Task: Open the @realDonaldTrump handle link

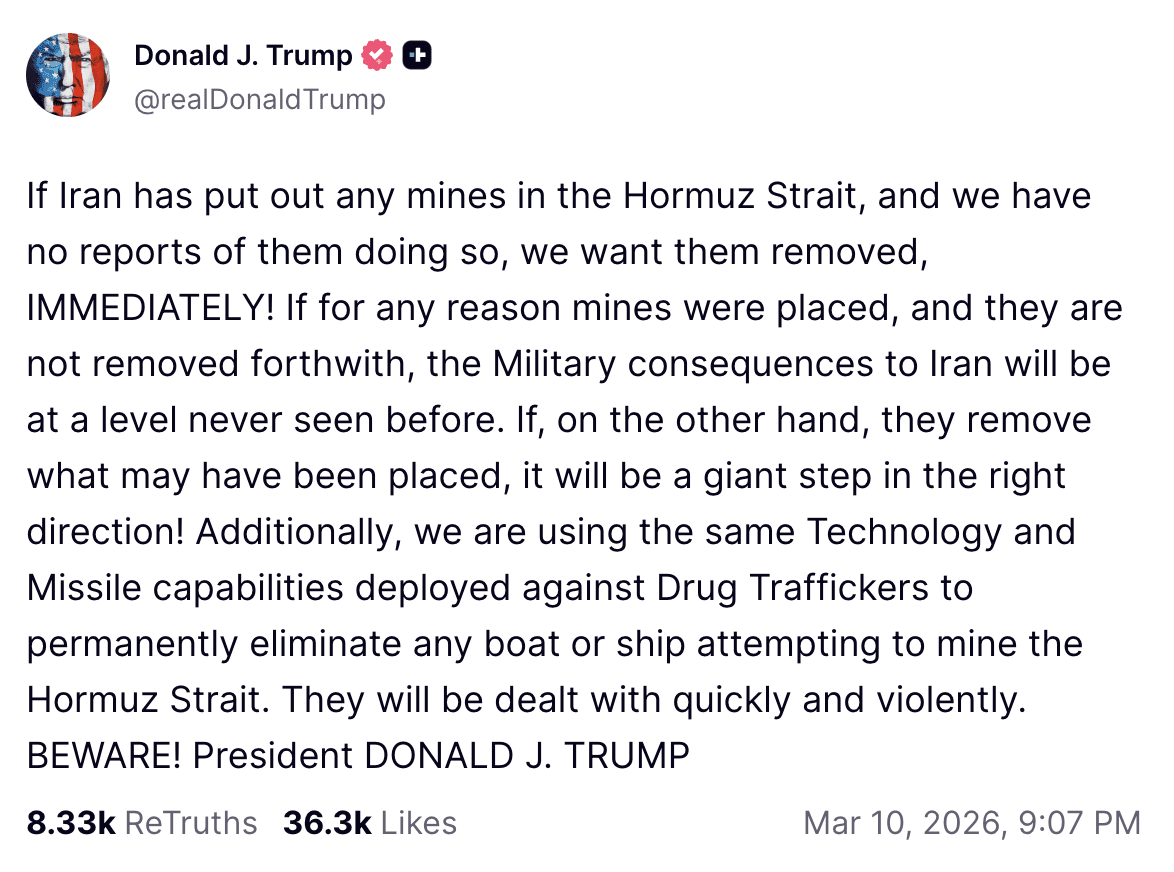Action: 259,100
